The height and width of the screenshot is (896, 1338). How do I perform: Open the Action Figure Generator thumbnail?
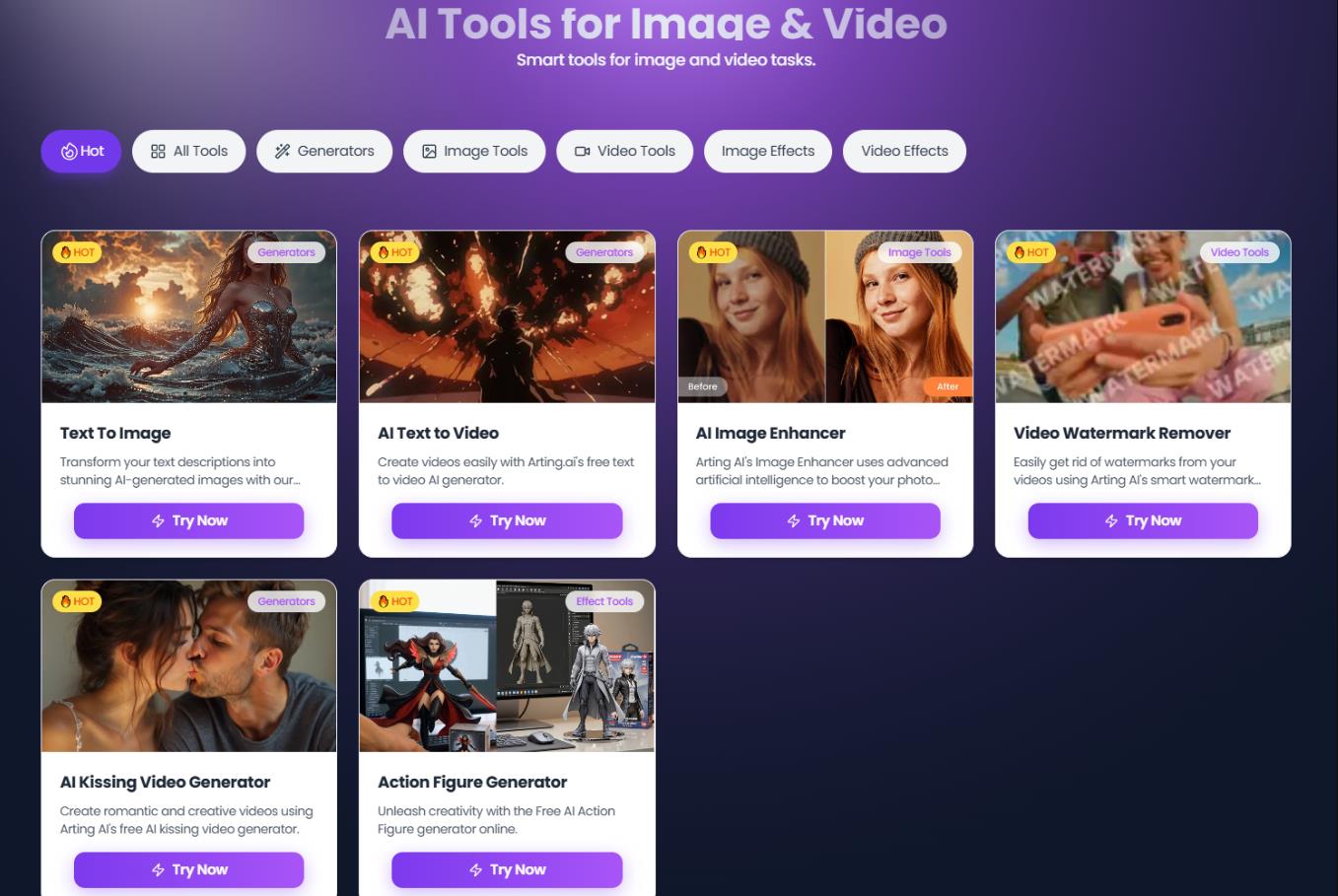pos(507,665)
